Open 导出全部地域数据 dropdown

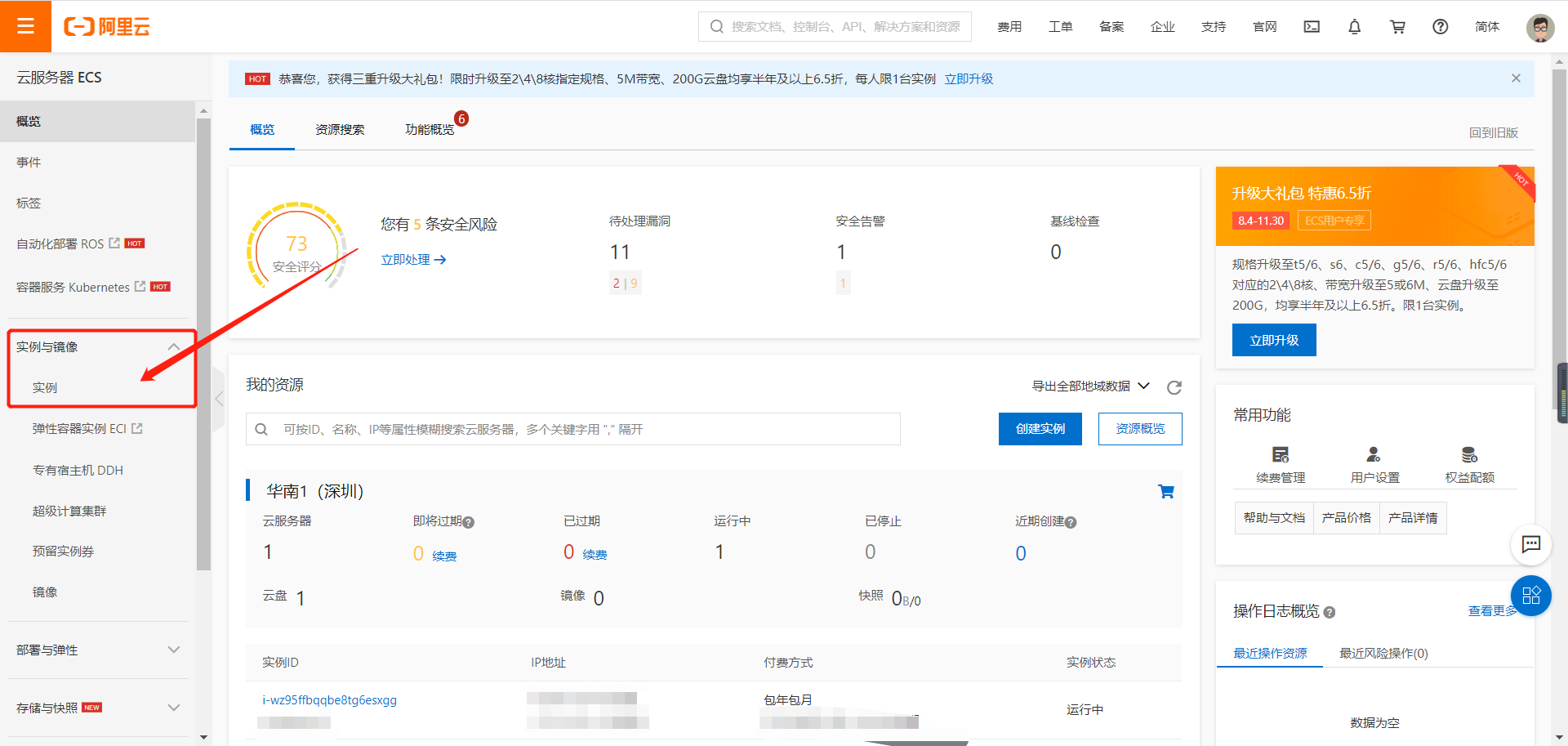[1091, 386]
